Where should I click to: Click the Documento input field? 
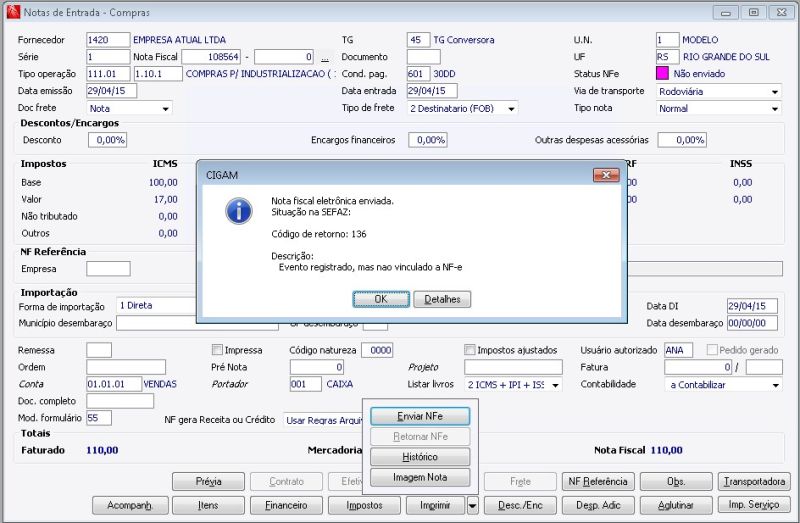(423, 57)
